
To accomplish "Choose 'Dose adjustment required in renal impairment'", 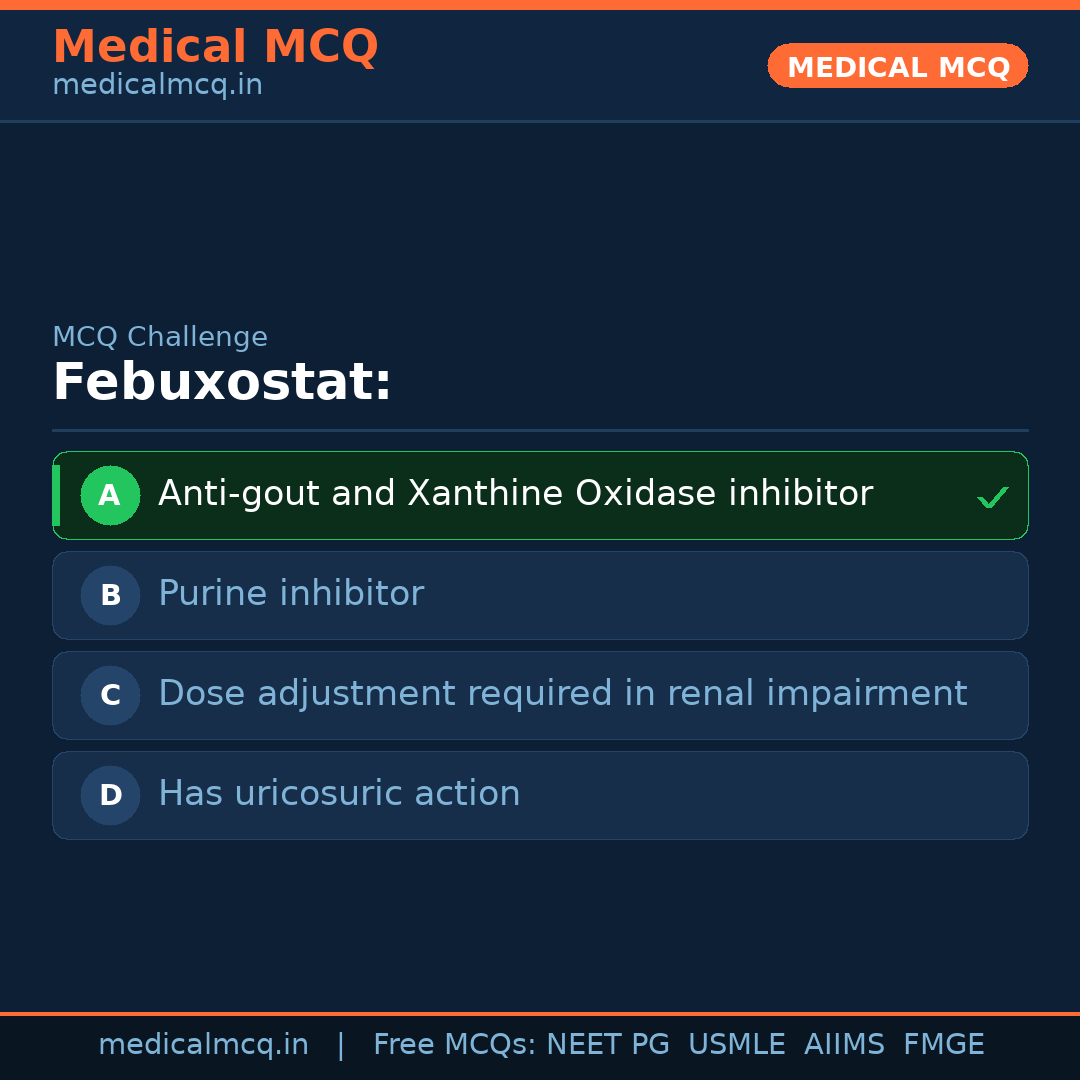I will pos(562,694).
